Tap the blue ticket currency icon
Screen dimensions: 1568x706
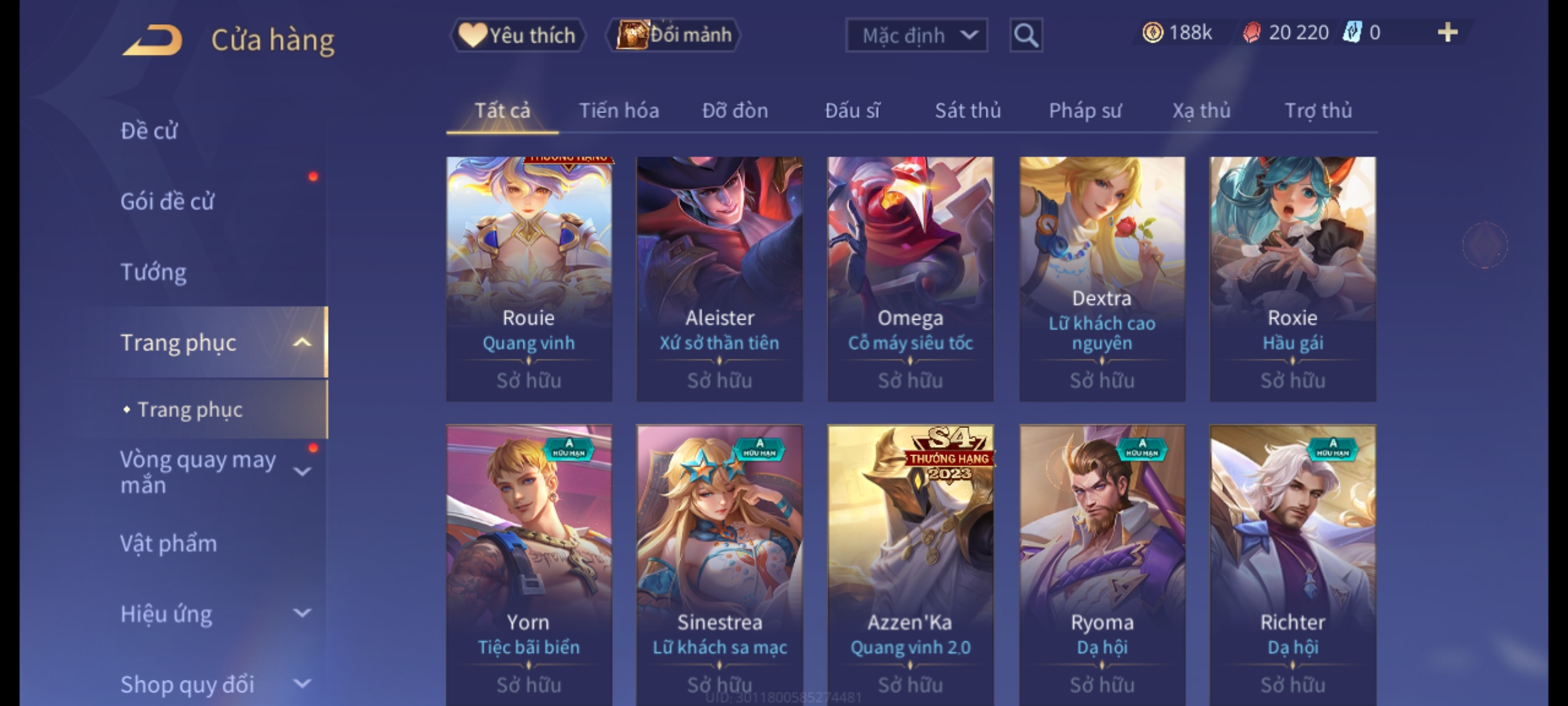(x=1352, y=33)
